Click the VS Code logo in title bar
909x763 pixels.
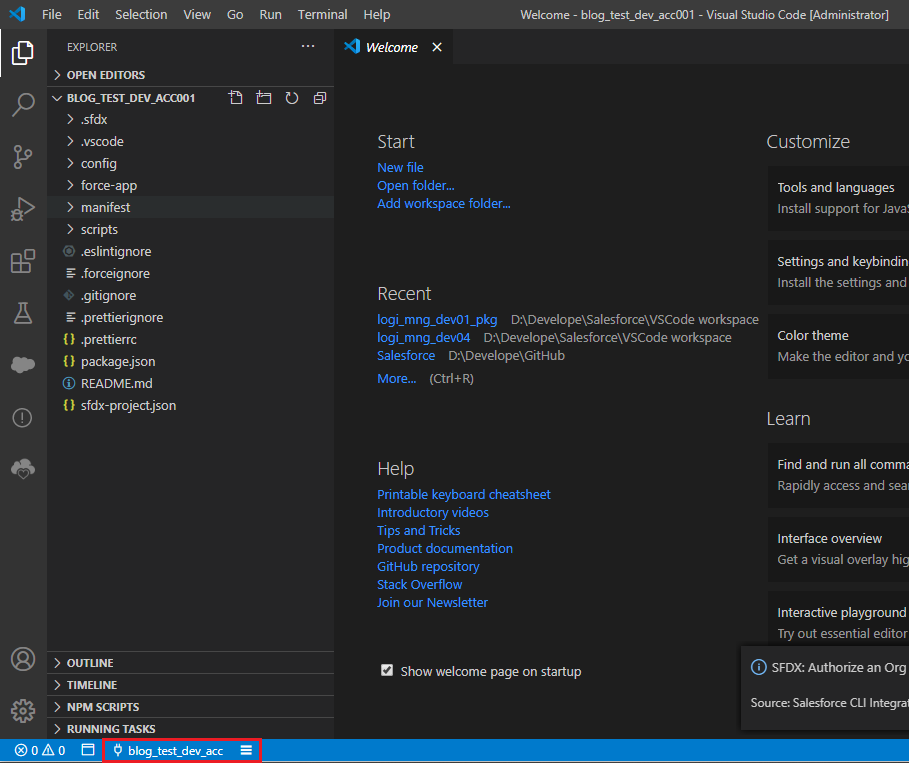tap(17, 14)
